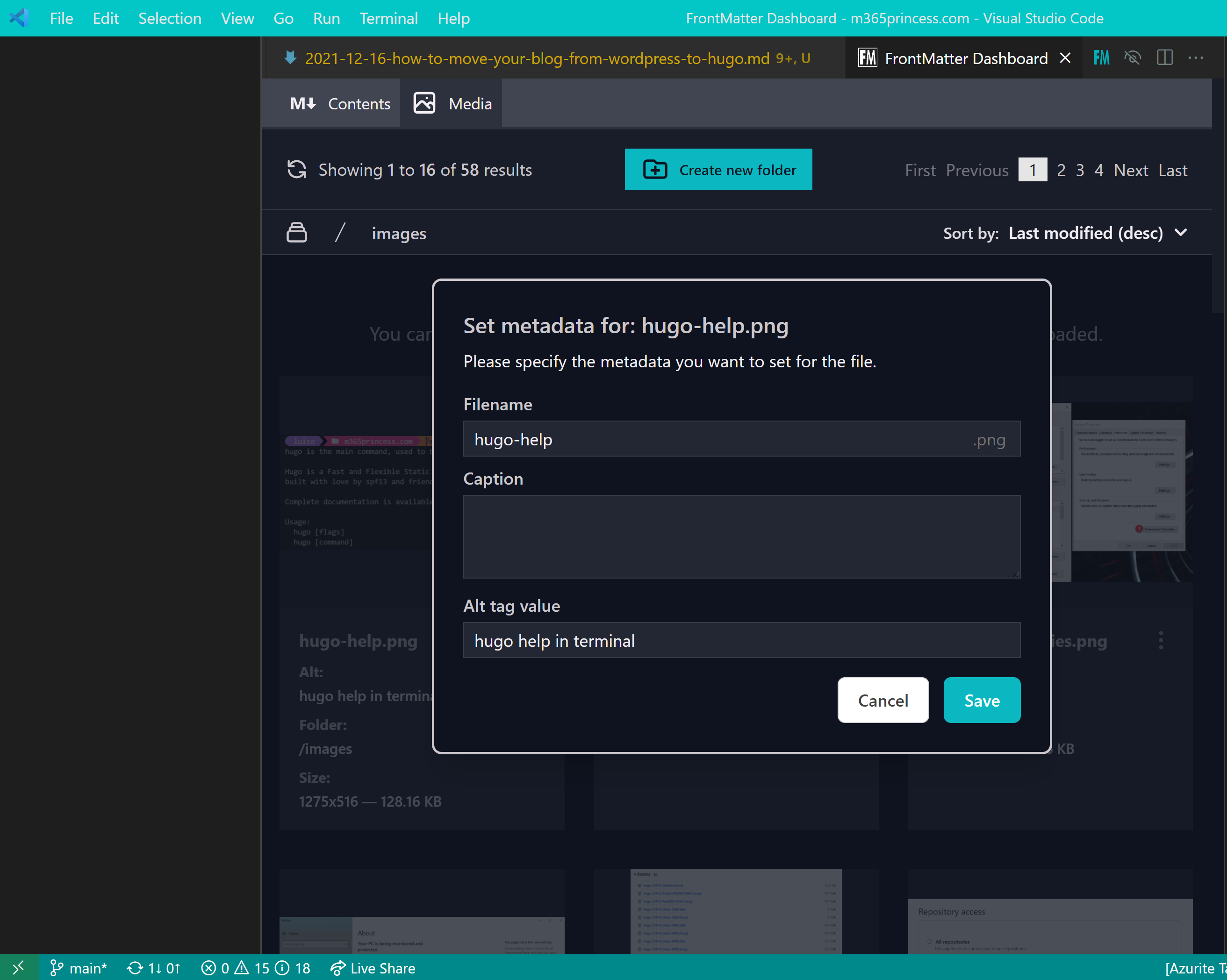Select page 1 in pagination
The width and height of the screenshot is (1227, 980).
pyautogui.click(x=1033, y=170)
